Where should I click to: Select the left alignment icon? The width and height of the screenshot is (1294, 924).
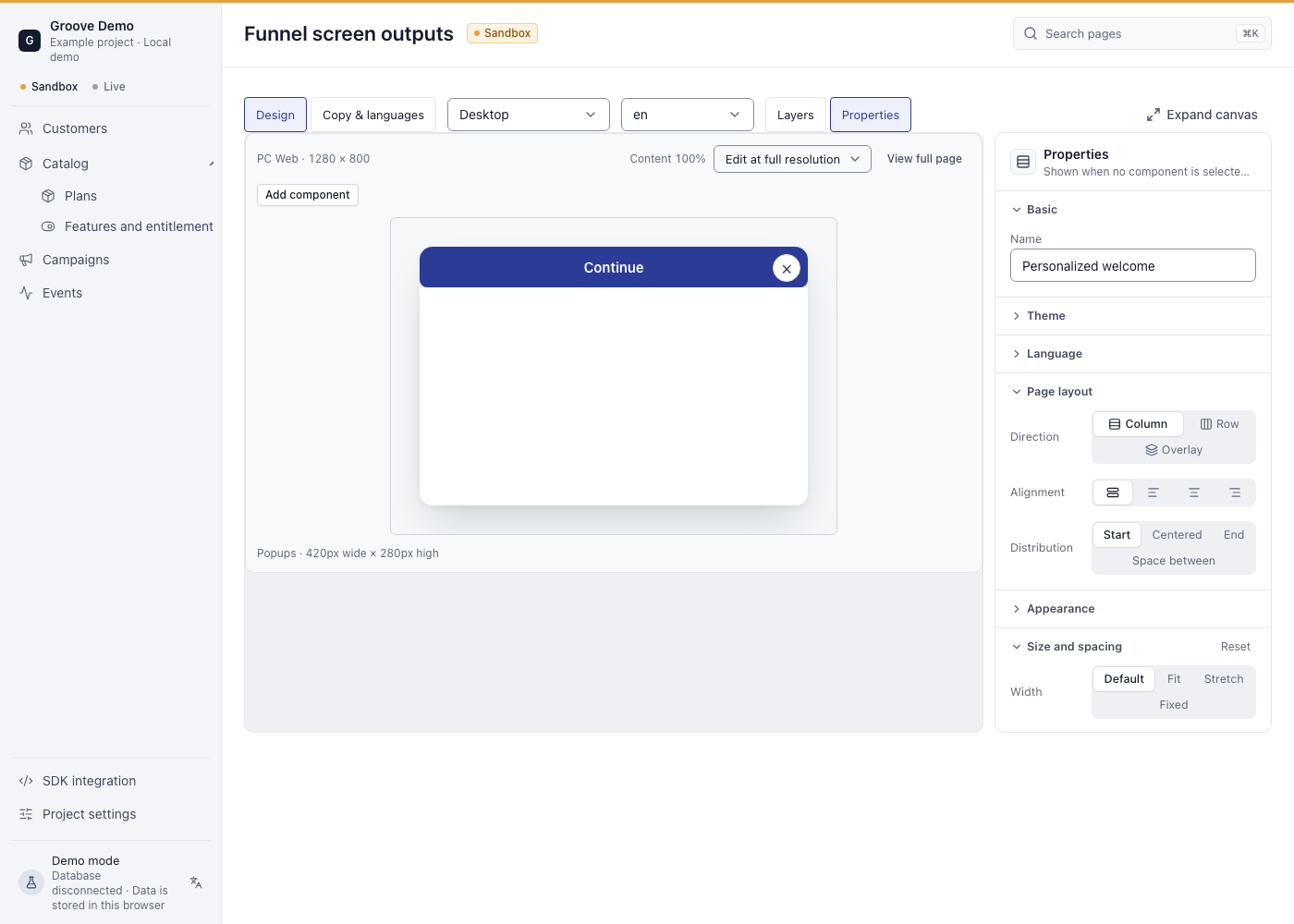(1153, 492)
